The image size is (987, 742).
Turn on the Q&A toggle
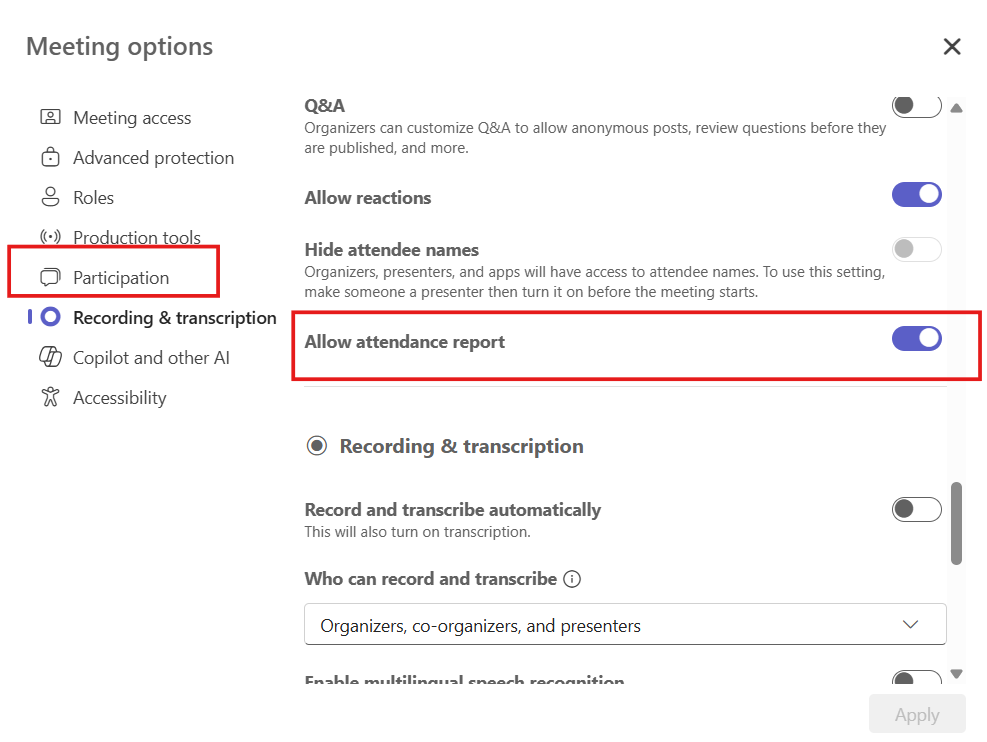(916, 105)
